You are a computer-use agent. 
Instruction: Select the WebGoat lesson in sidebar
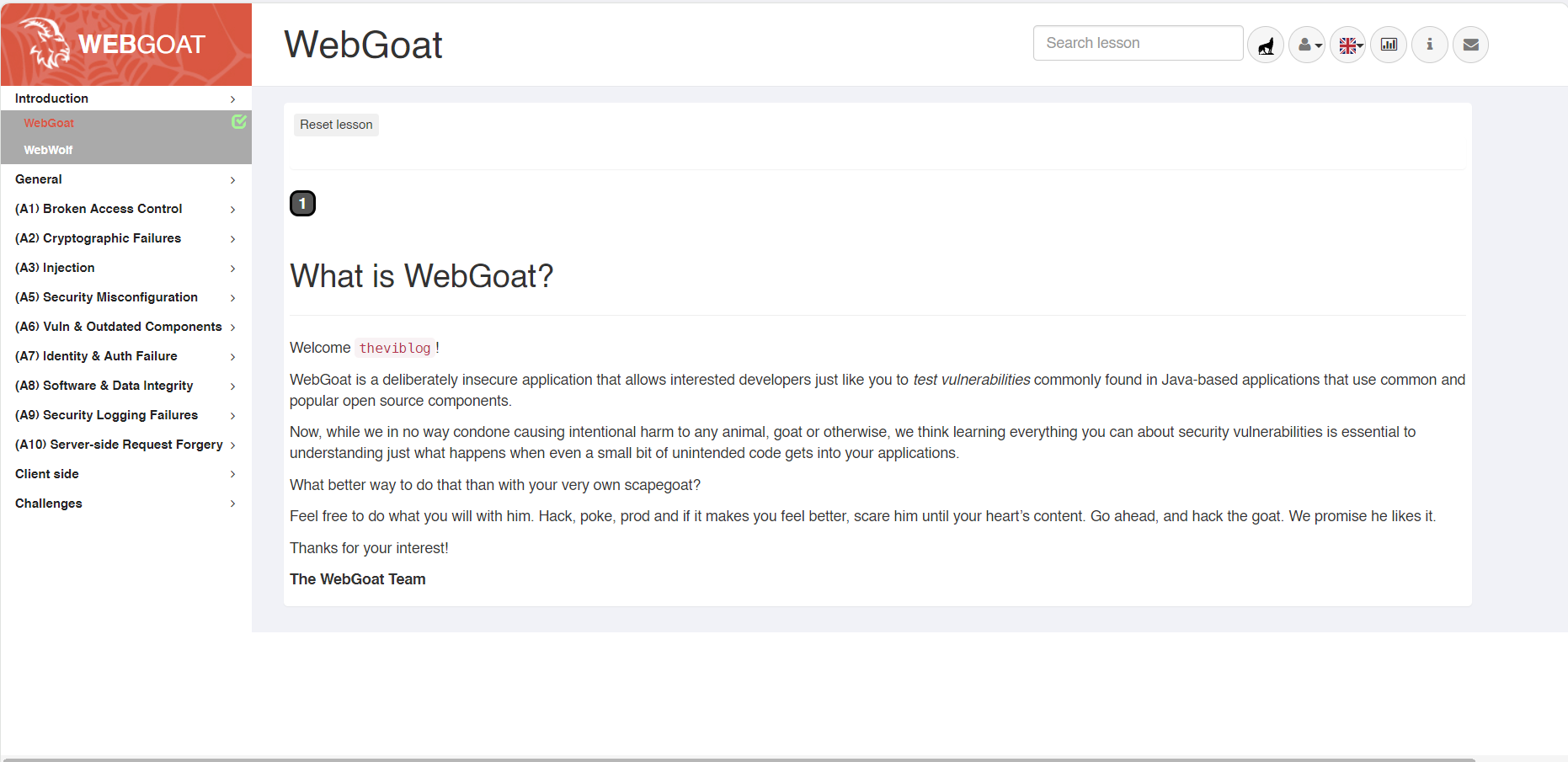[49, 123]
